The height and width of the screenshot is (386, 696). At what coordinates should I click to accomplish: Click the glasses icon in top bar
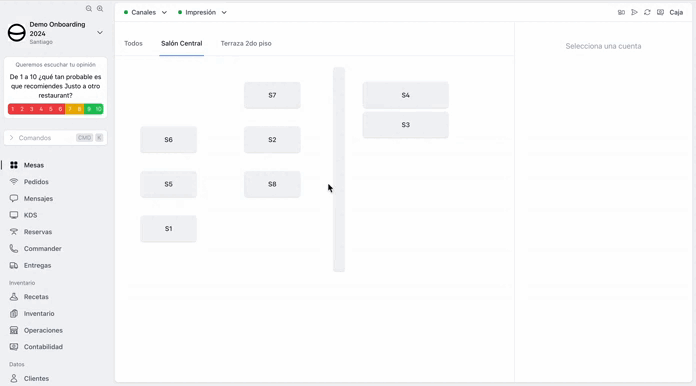[621, 12]
